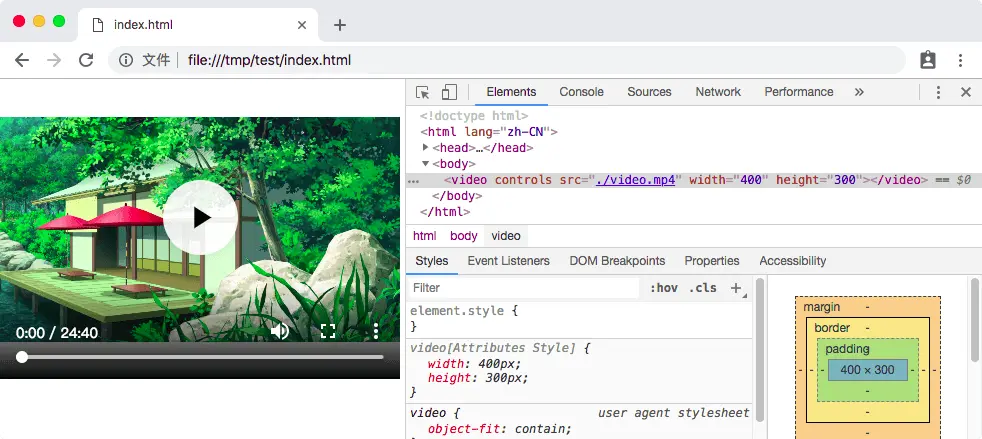Click the object-fit: contain declaration
This screenshot has height=439, width=982.
point(499,429)
